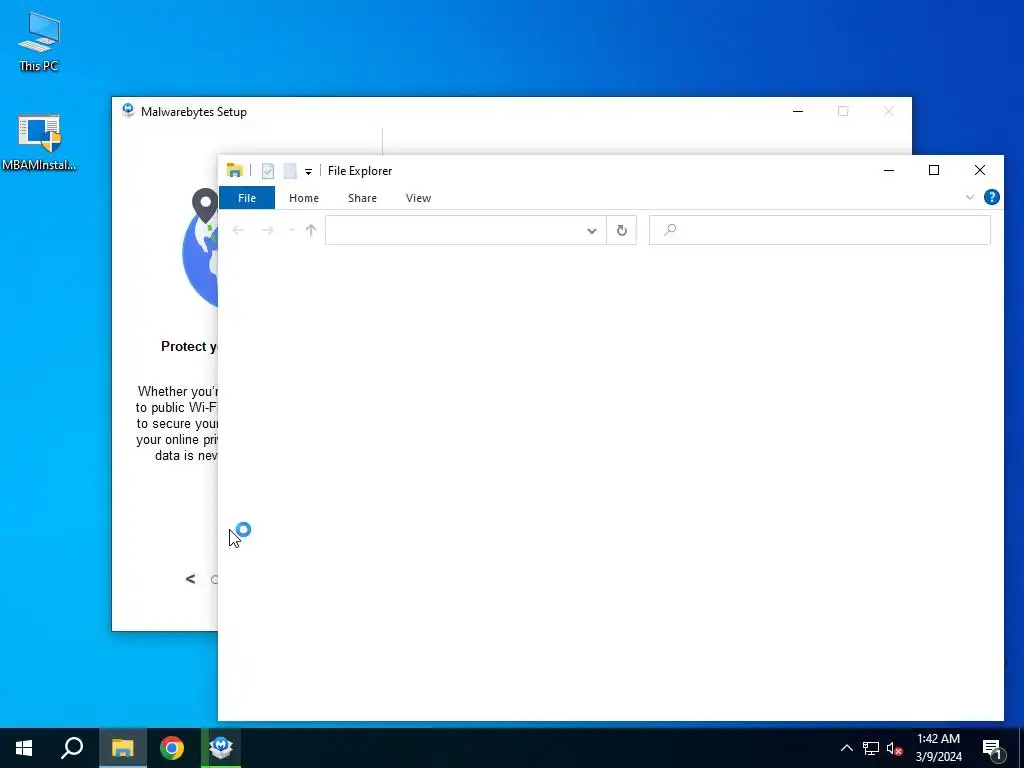This screenshot has width=1024, height=768.
Task: Open the Windows Start menu
Action: pos(24,748)
